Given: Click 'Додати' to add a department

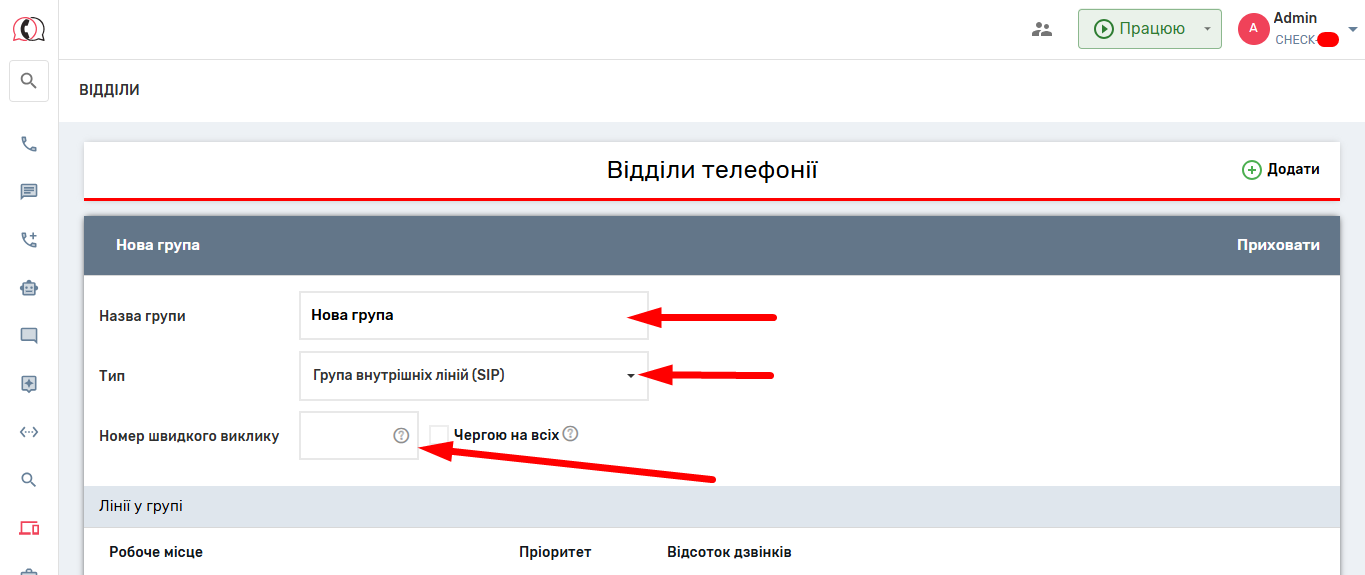Looking at the screenshot, I should click(x=1281, y=170).
